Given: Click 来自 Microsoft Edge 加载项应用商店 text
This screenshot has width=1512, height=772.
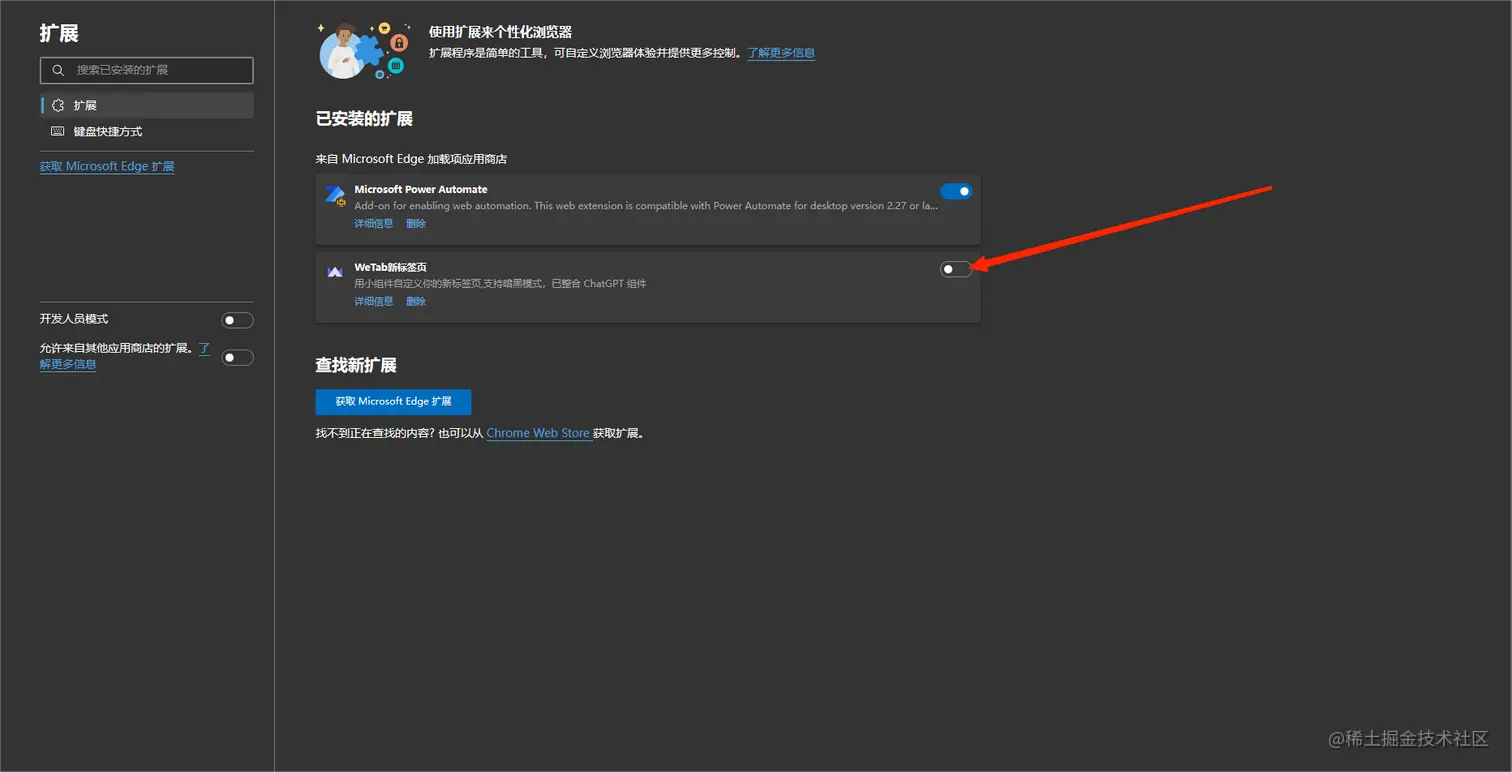Looking at the screenshot, I should pyautogui.click(x=411, y=159).
